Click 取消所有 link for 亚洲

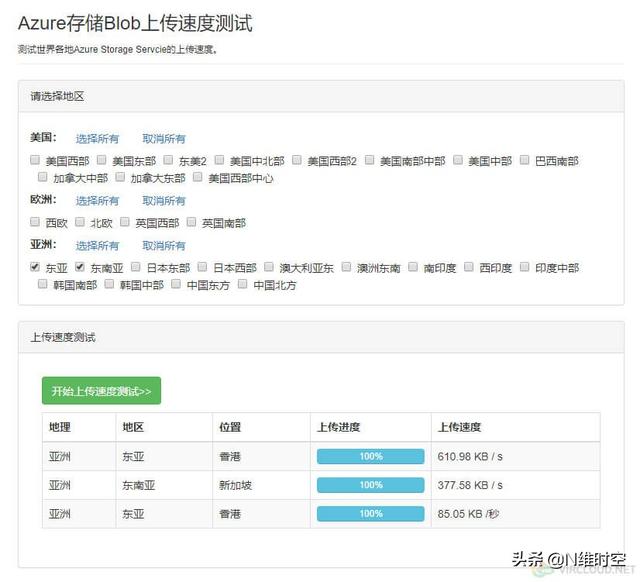tap(164, 246)
